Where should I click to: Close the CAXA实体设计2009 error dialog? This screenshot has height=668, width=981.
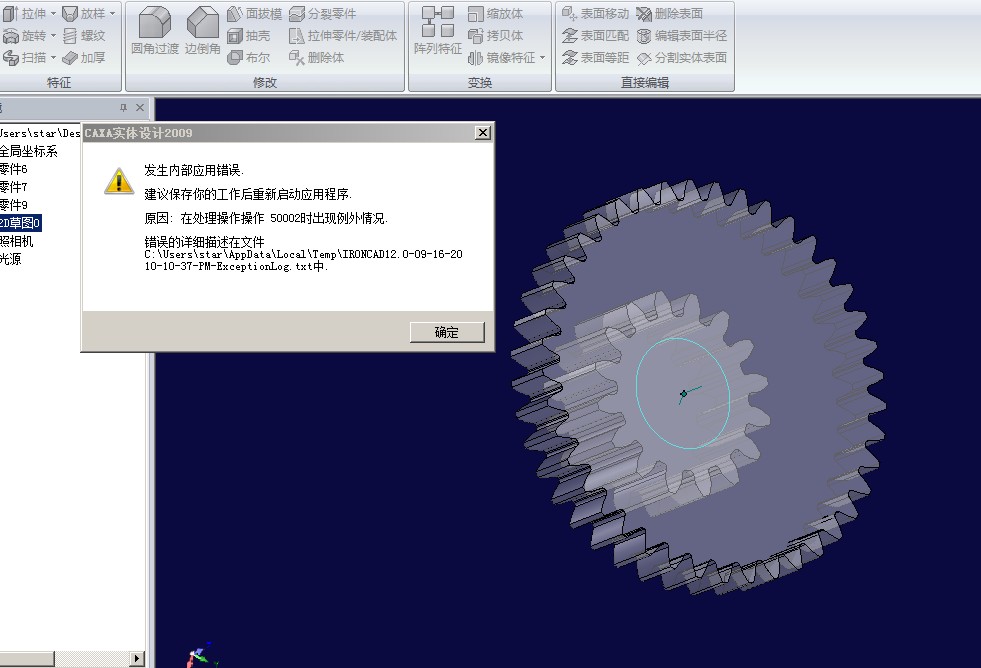(483, 133)
